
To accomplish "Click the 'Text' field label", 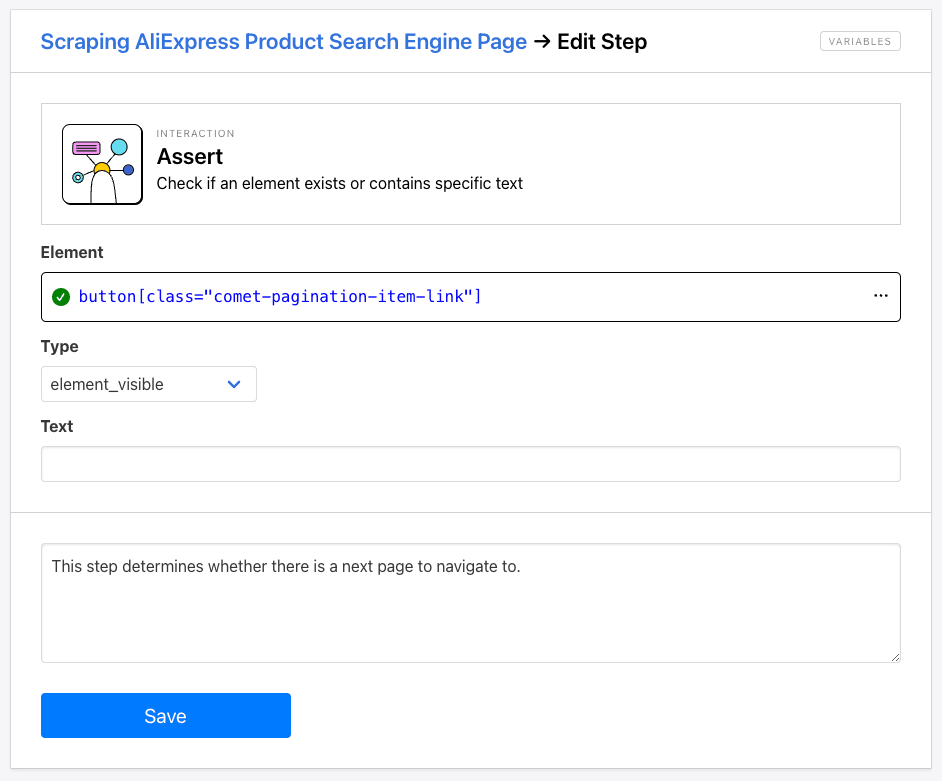I will (57, 427).
